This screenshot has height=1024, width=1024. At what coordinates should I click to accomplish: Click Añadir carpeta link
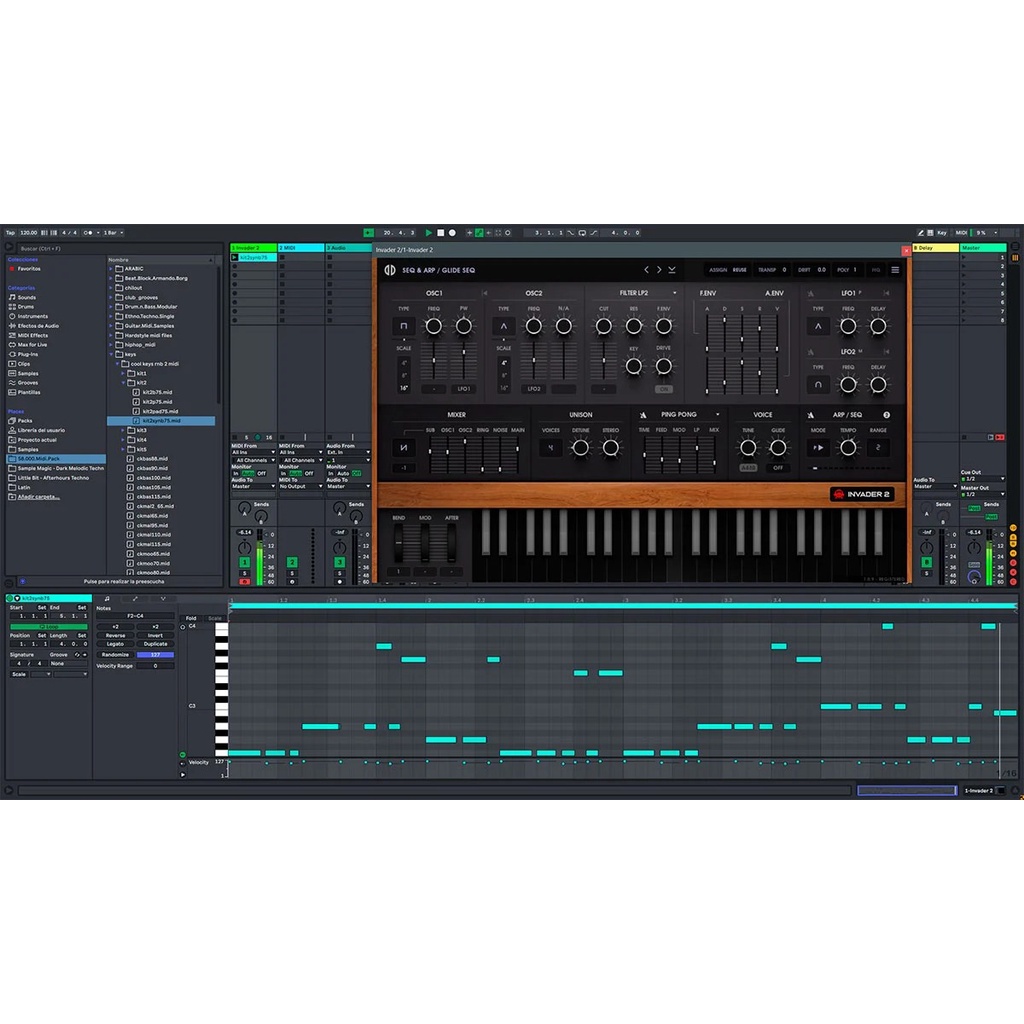[x=39, y=496]
